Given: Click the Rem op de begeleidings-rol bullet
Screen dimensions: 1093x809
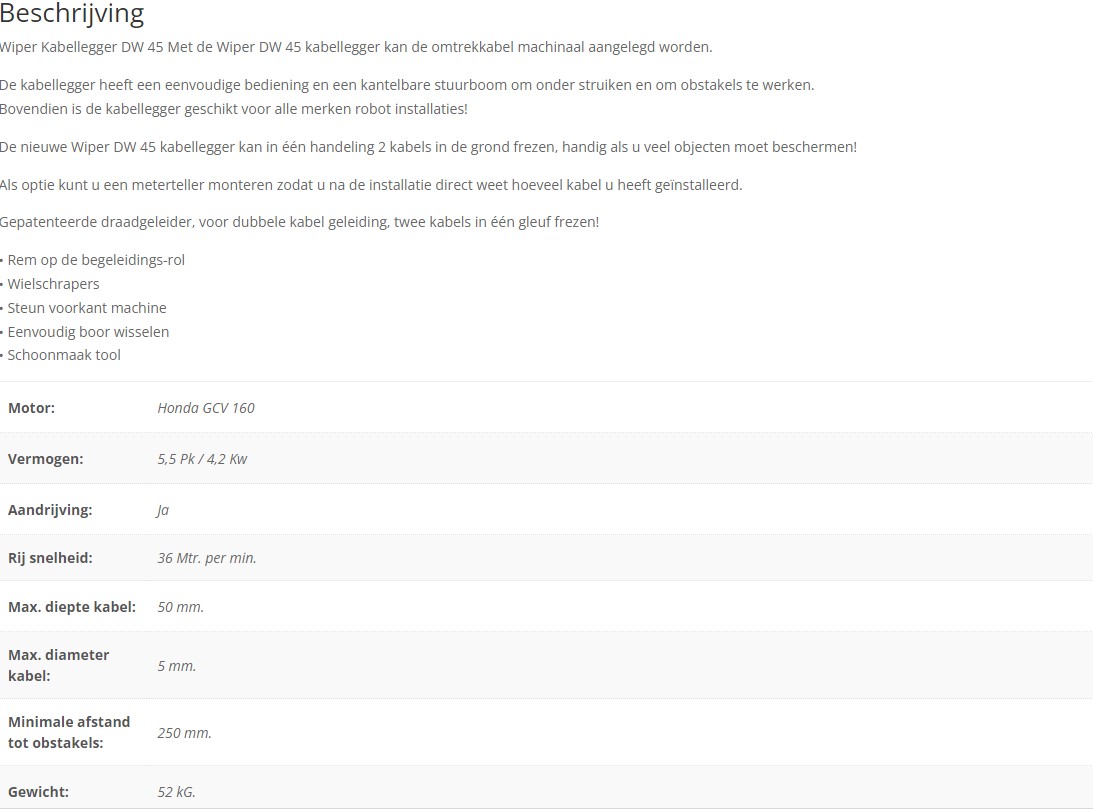Looking at the screenshot, I should [96, 260].
